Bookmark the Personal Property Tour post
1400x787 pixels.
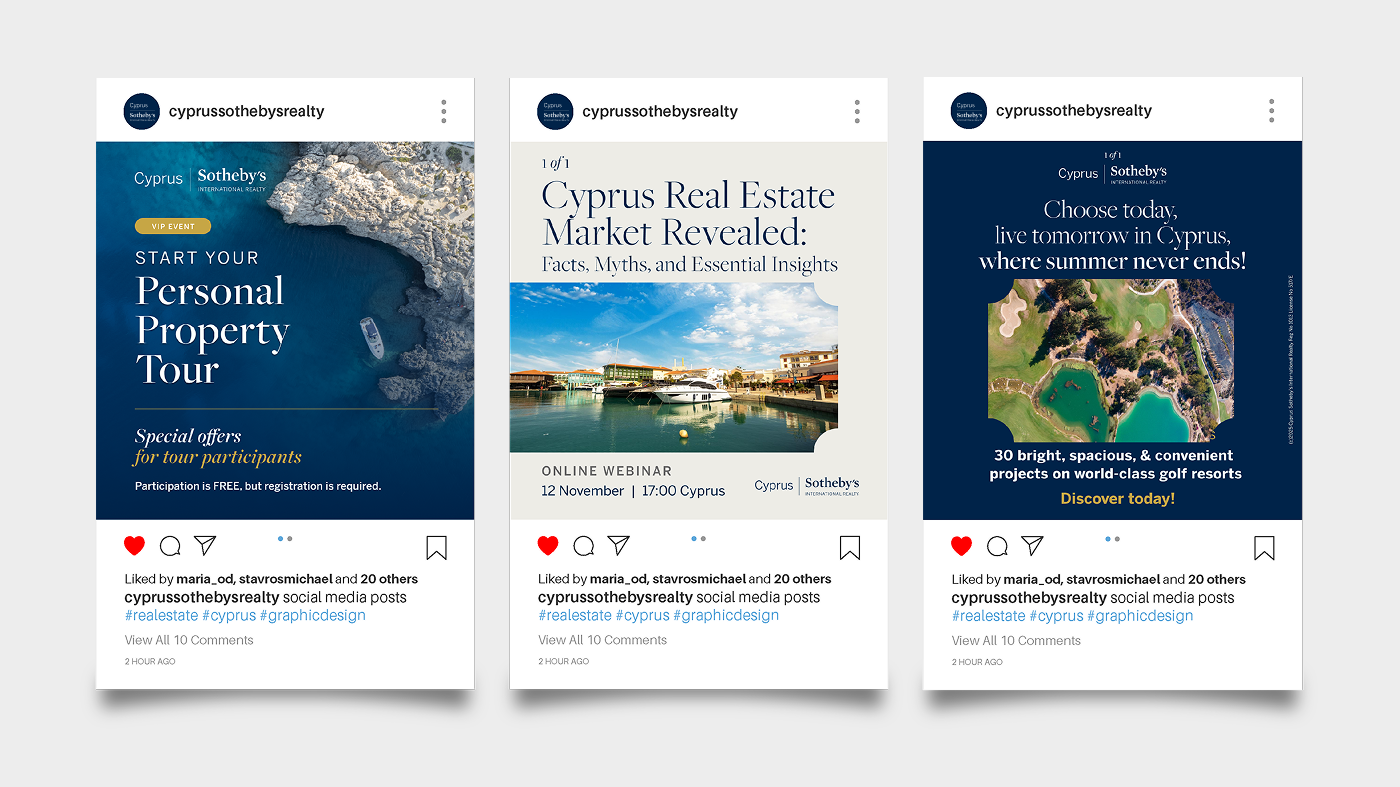tap(436, 547)
